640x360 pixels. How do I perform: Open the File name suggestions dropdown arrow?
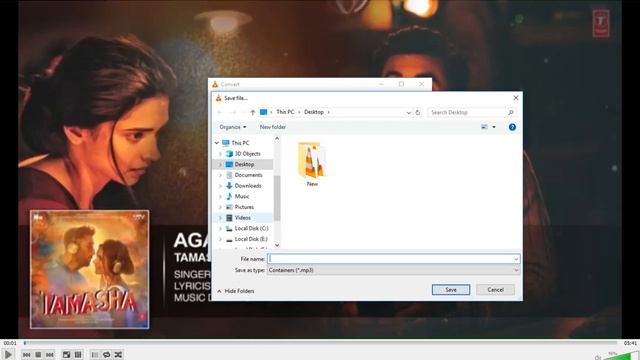pos(516,259)
